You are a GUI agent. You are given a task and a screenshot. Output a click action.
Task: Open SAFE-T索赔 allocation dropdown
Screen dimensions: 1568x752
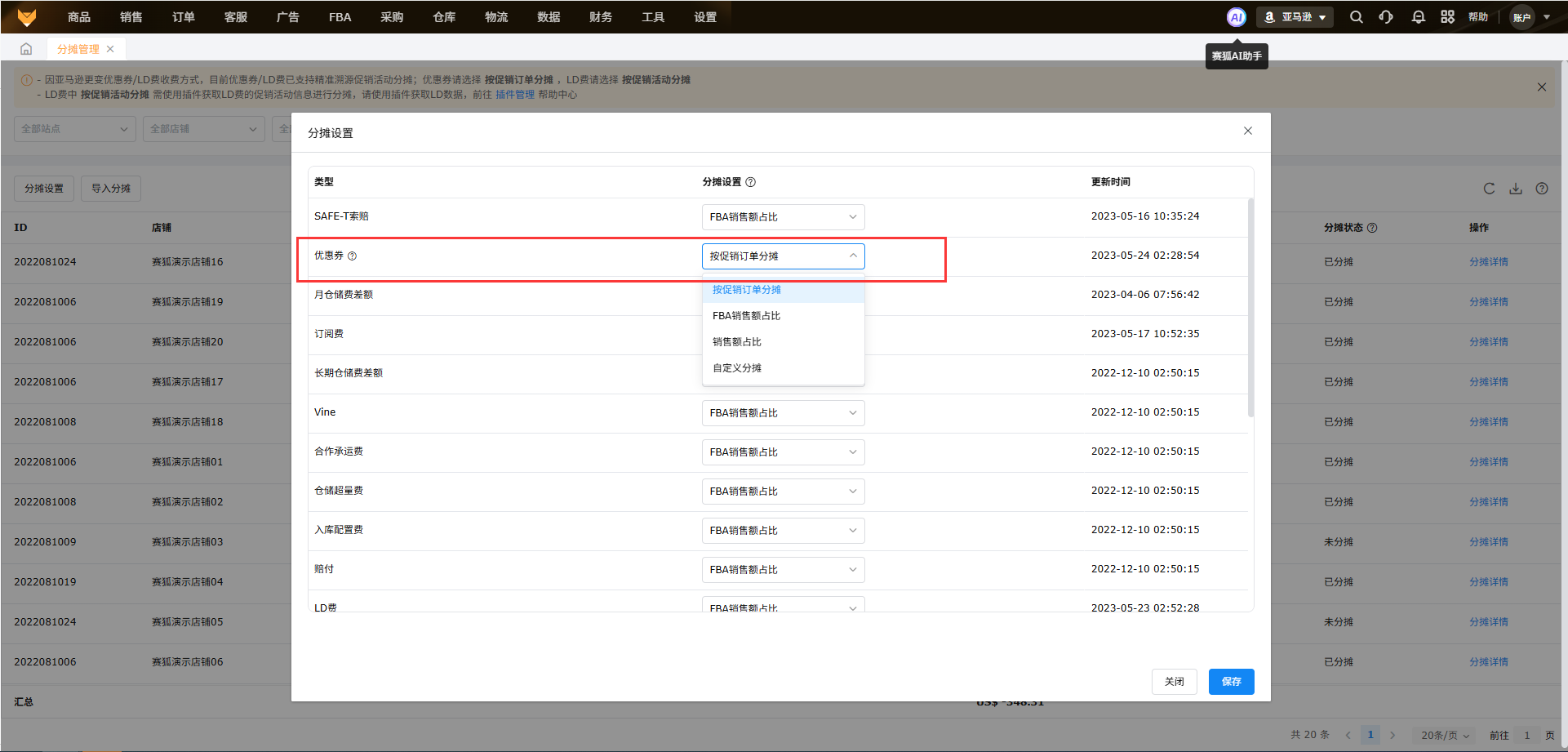(783, 217)
